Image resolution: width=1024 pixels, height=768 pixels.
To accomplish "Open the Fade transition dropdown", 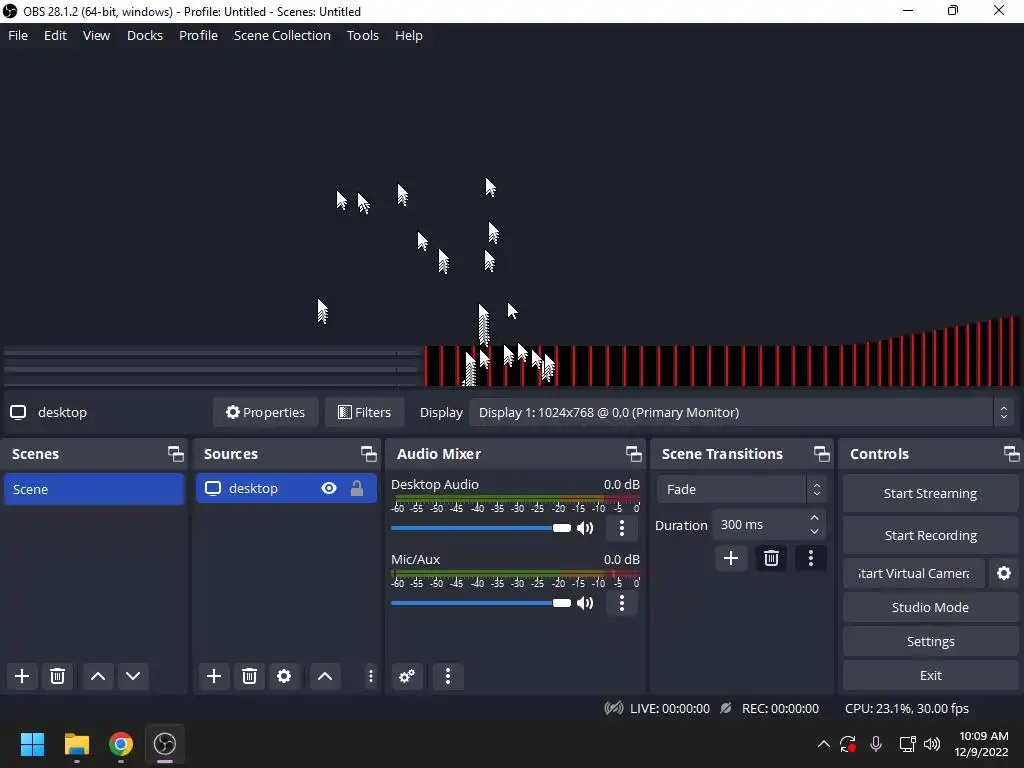I will 741,489.
